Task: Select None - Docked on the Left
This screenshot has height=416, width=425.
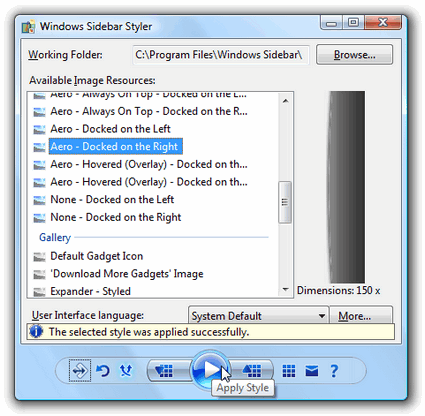Action: 112,200
